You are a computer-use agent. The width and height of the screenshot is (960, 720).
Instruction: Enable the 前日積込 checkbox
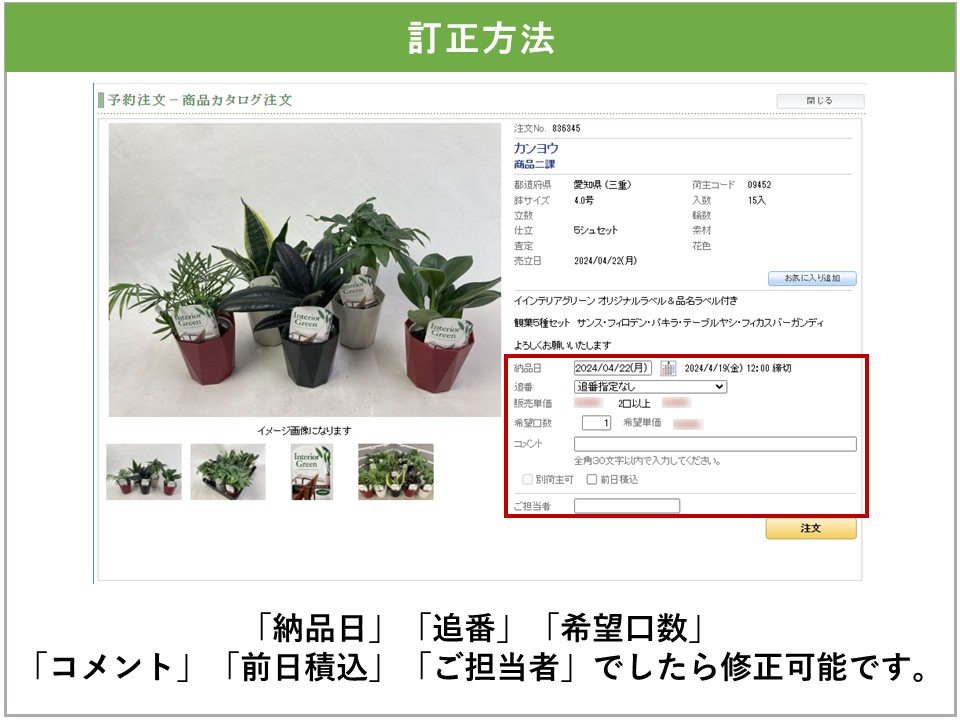coord(591,480)
